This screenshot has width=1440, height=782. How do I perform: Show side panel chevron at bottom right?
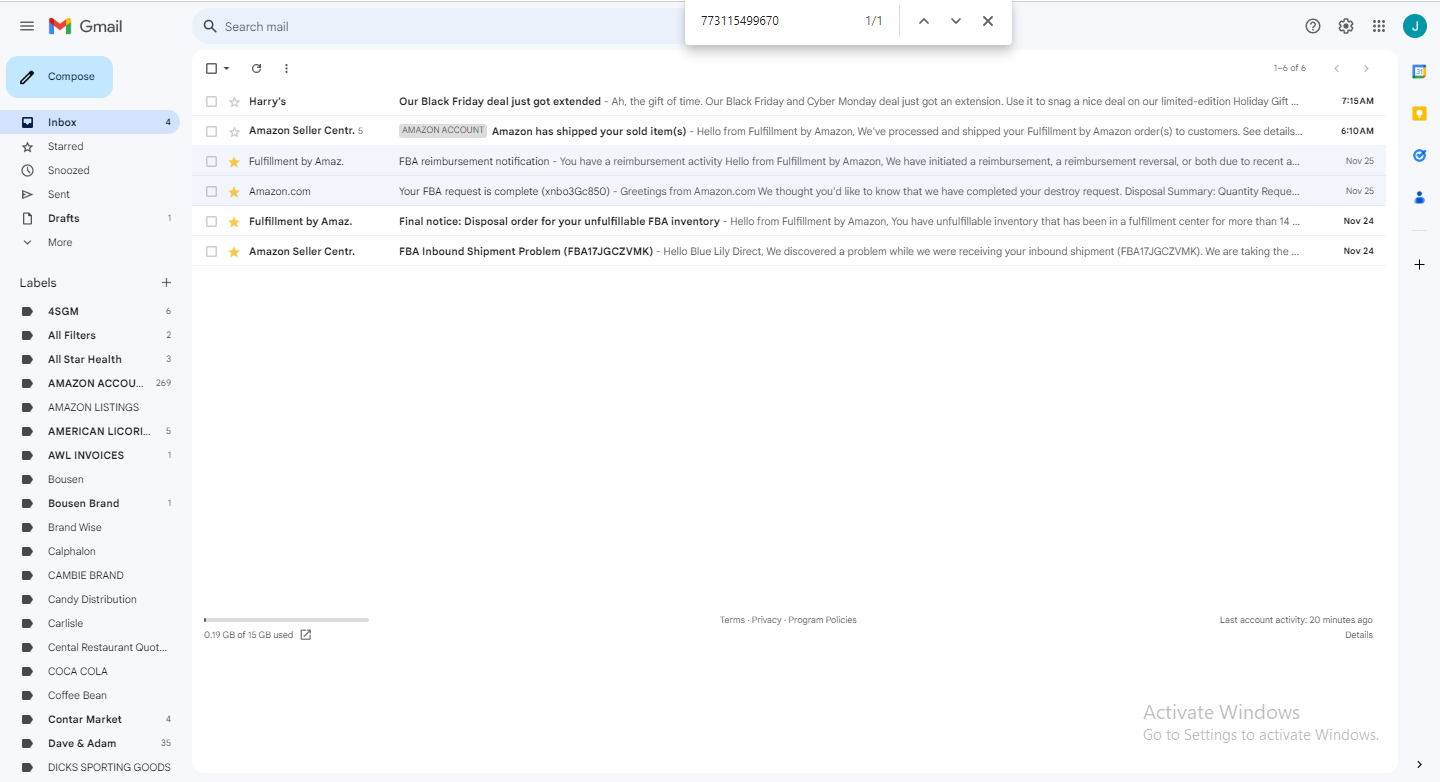[x=1419, y=765]
